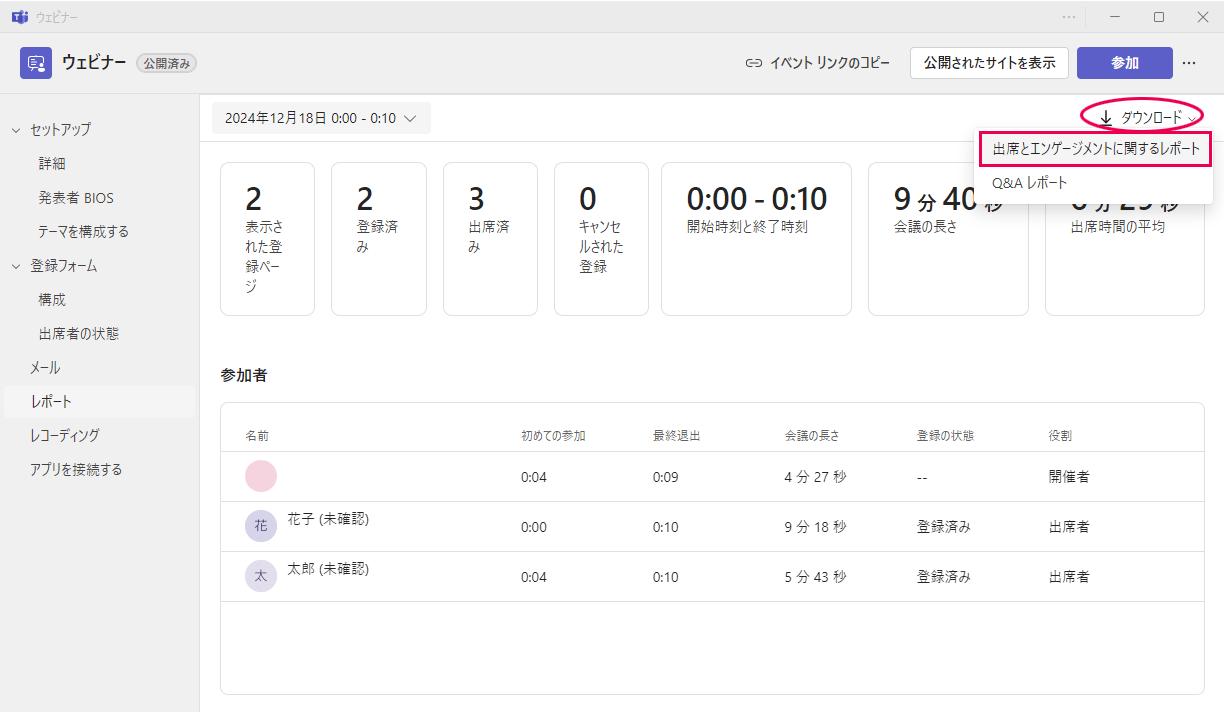The width and height of the screenshot is (1224, 712).
Task: Collapse the 登録フォーム section
Action: pos(16,266)
